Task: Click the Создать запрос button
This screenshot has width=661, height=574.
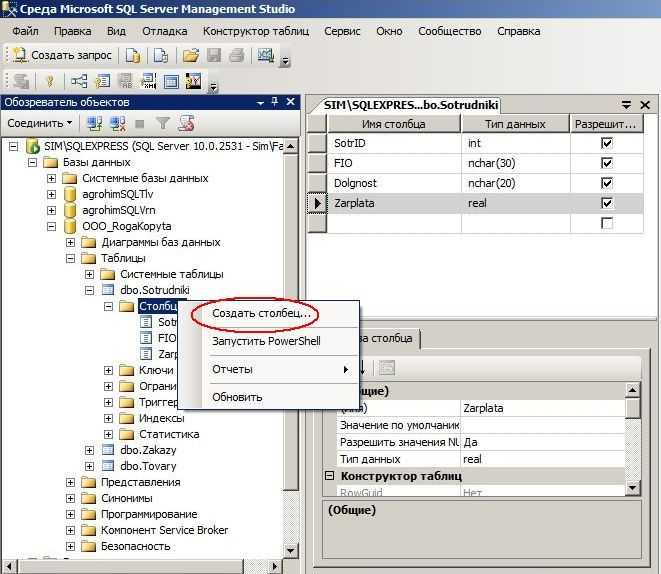Action: point(62,56)
